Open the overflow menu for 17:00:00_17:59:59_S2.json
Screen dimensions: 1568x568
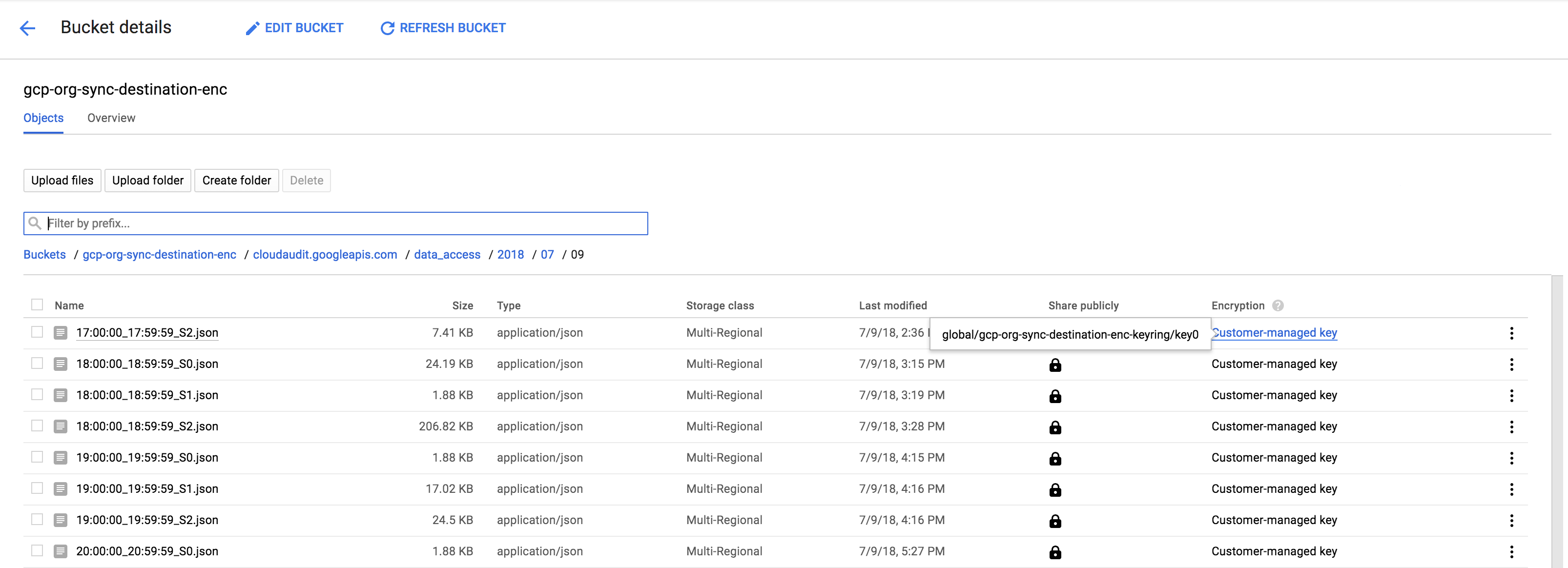point(1512,333)
